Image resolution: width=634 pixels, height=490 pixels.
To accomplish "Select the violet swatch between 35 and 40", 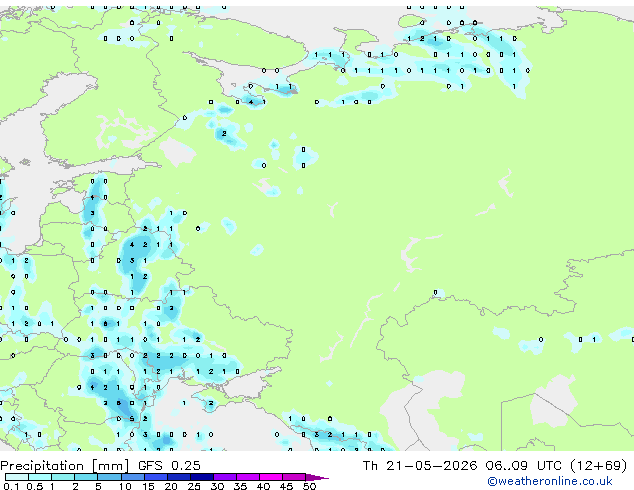I will click(248, 477).
